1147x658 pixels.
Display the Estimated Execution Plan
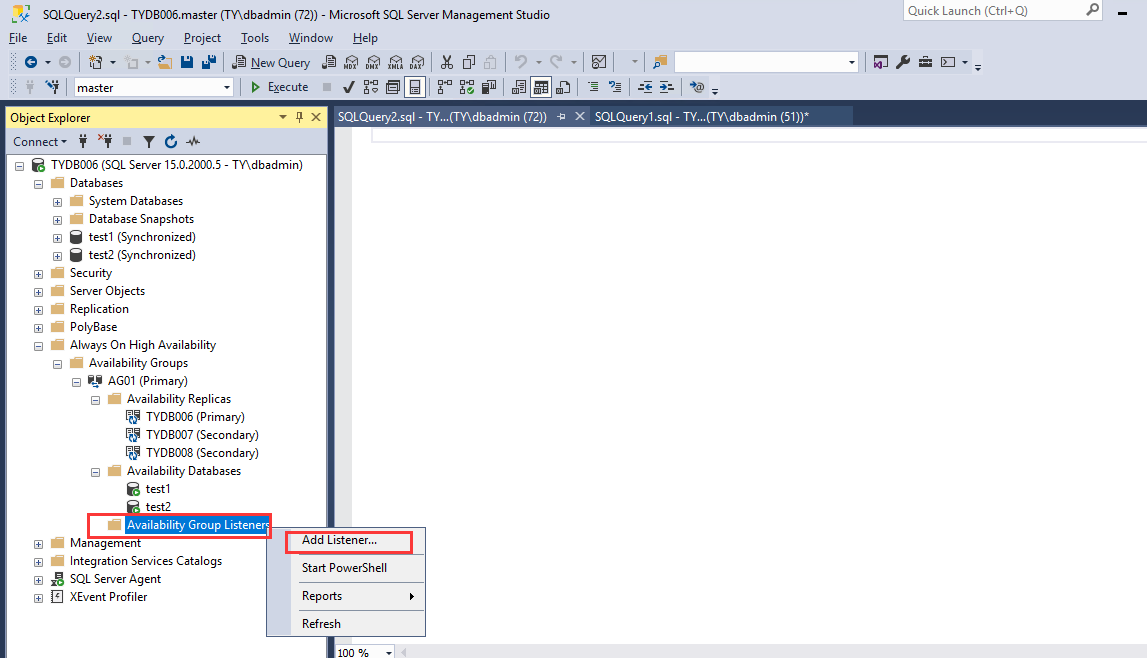[x=371, y=88]
